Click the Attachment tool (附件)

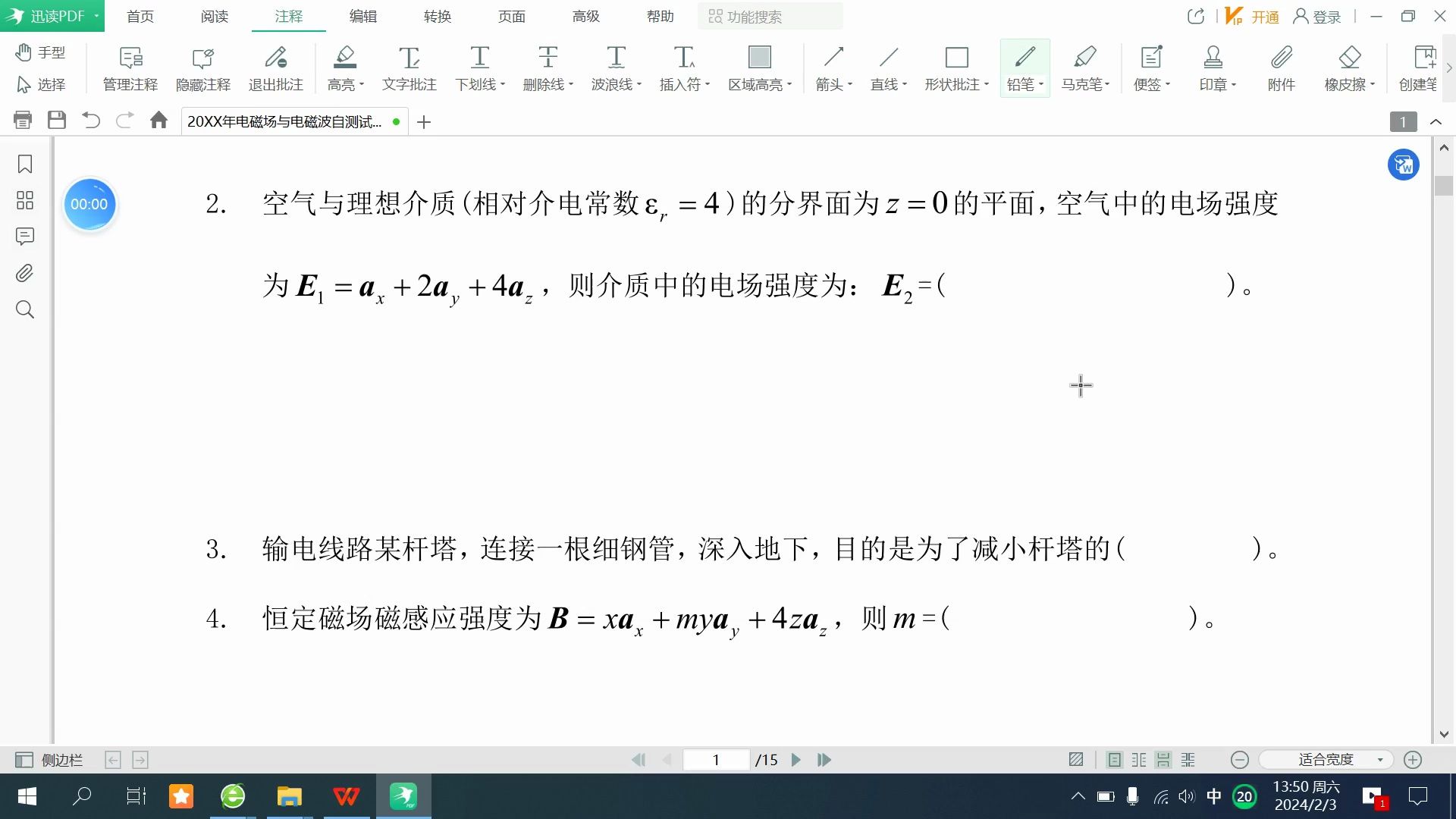click(1282, 68)
